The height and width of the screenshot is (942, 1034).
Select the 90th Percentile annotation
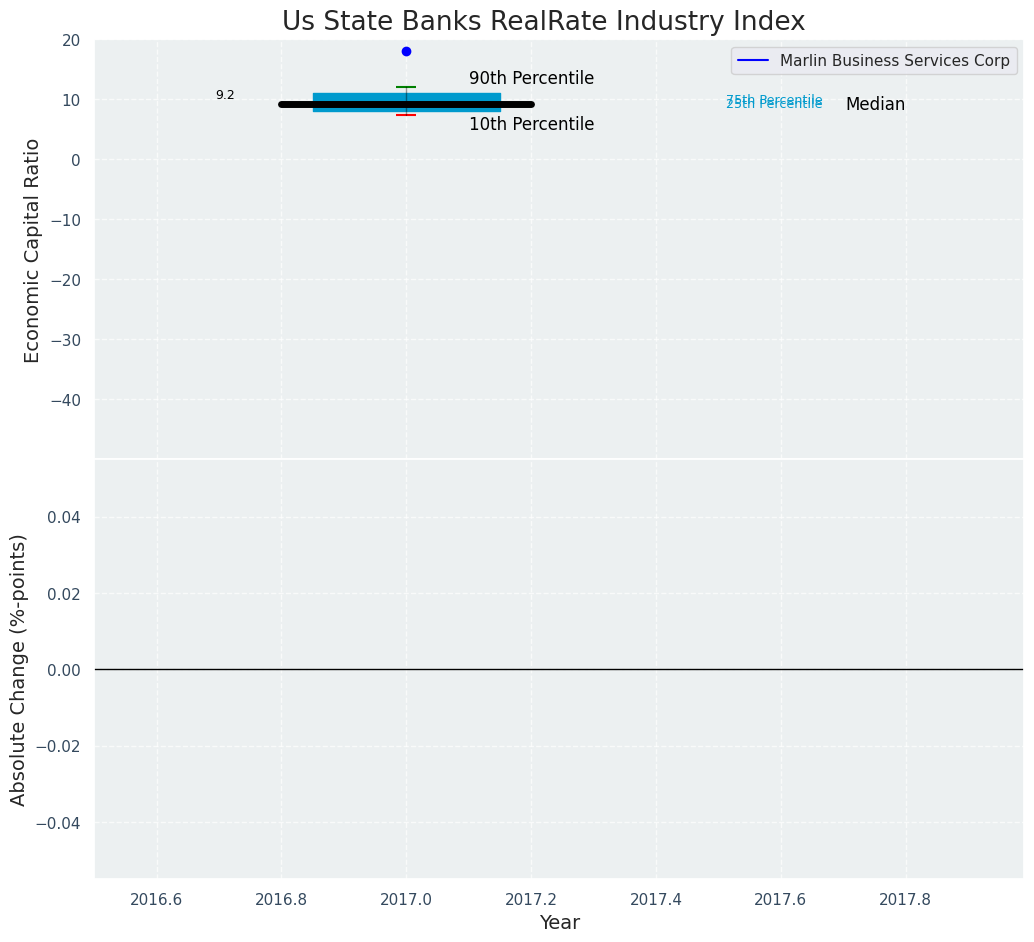tap(531, 78)
